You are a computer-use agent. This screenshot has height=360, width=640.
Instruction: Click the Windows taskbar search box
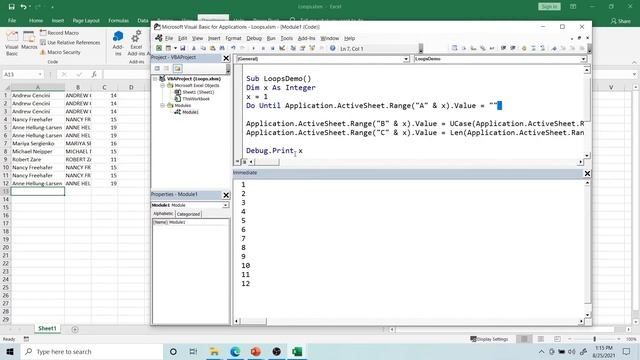[91, 351]
